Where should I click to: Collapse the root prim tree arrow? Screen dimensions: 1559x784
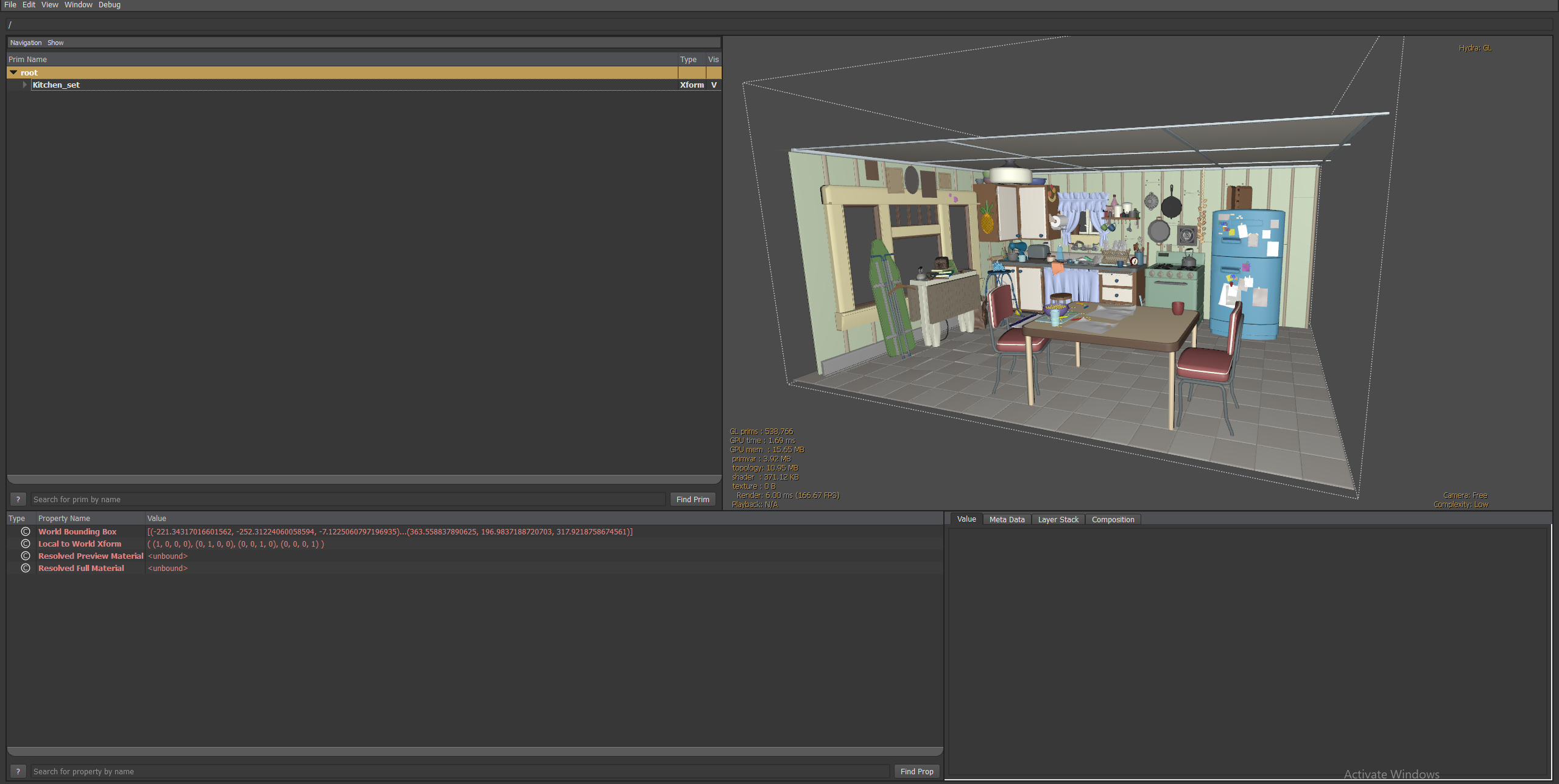(13, 72)
